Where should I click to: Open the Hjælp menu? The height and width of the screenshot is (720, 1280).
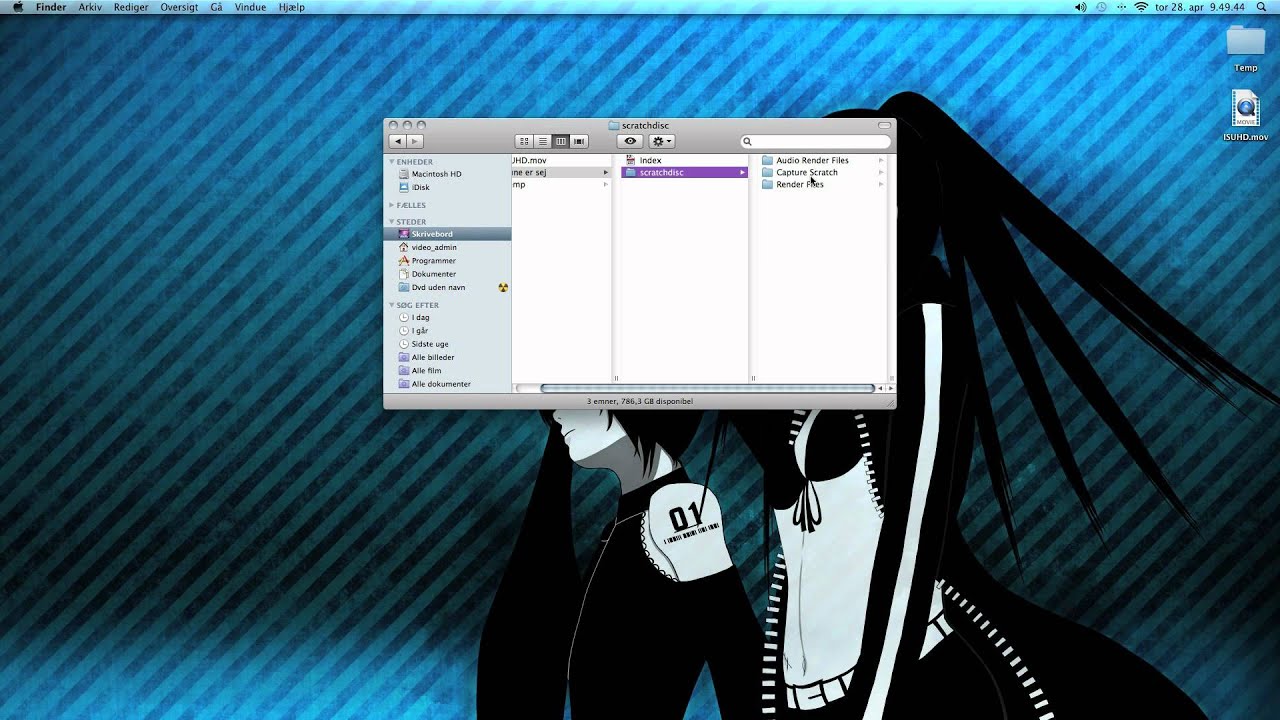tap(291, 7)
